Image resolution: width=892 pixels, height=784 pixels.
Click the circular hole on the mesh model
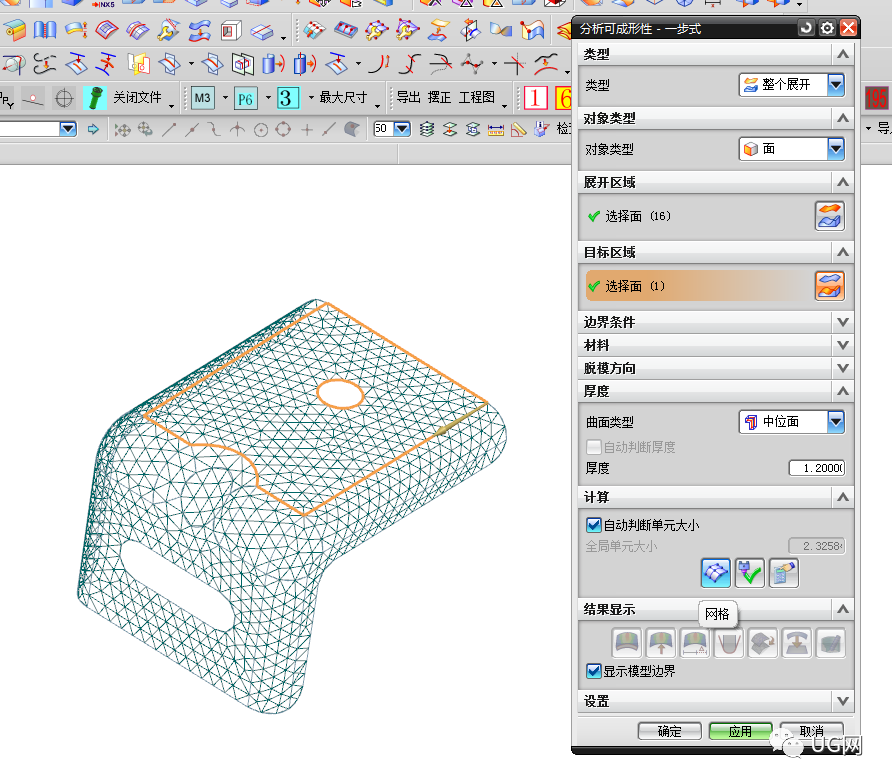tap(340, 394)
